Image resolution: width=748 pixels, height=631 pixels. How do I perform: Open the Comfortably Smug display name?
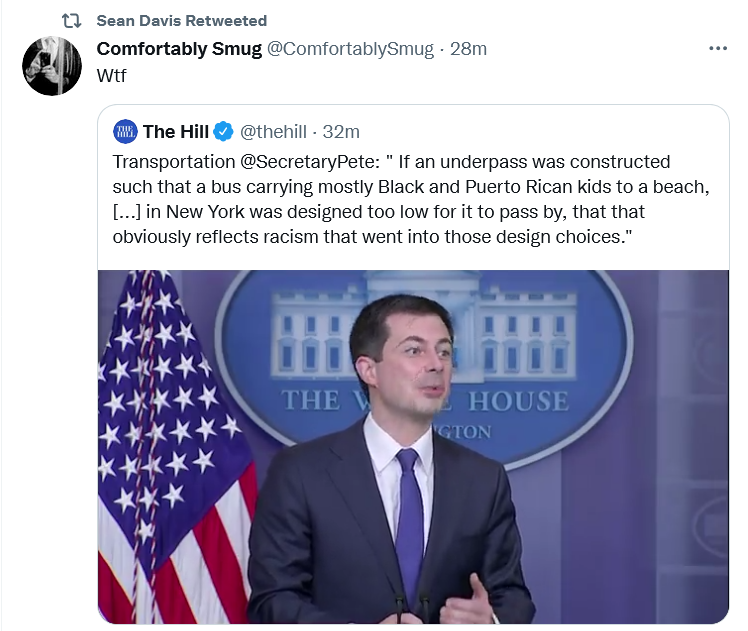point(179,49)
